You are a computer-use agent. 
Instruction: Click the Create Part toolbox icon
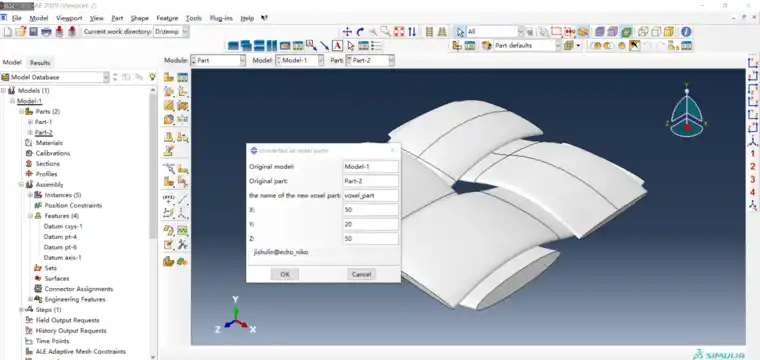169,78
